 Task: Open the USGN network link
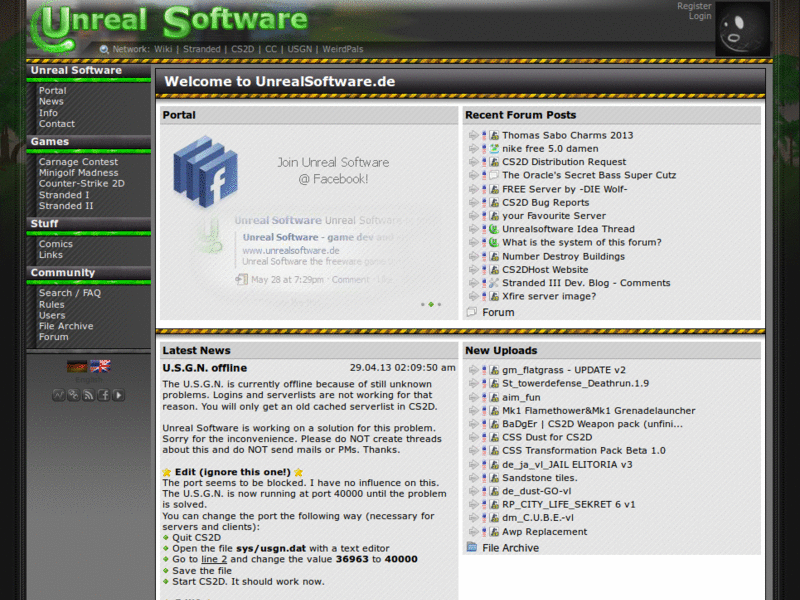(x=299, y=49)
